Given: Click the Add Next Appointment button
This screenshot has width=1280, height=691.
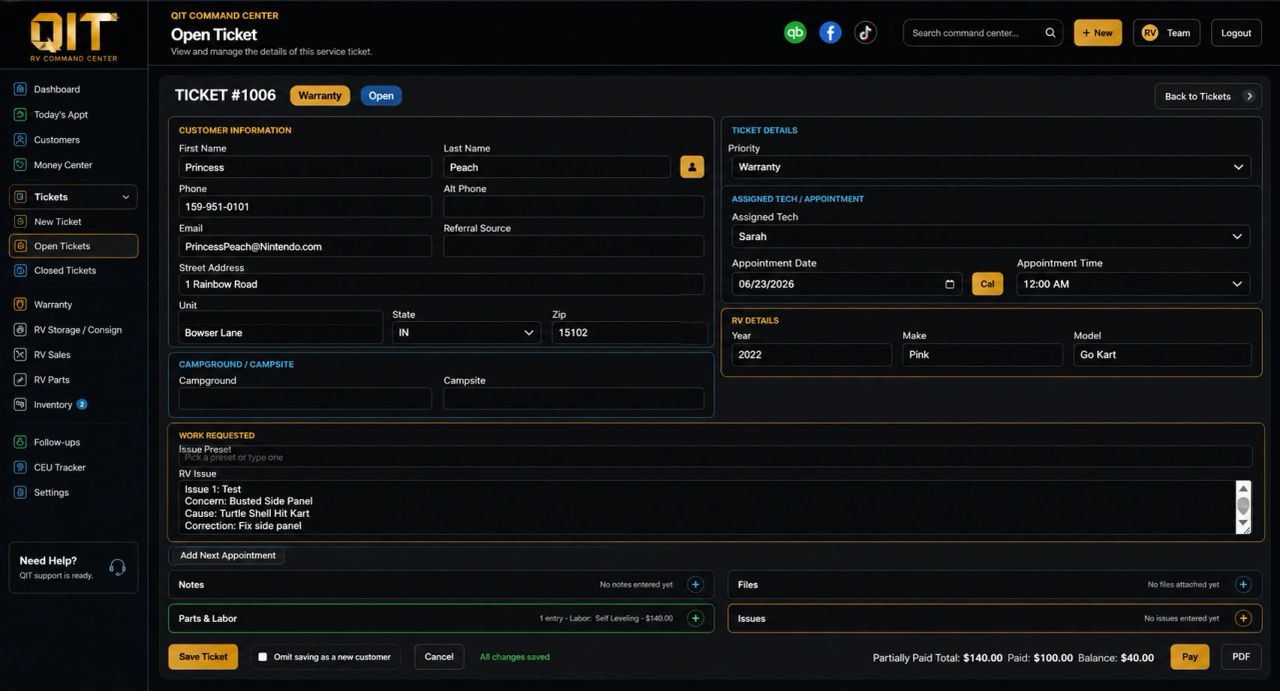Looking at the screenshot, I should tap(227, 555).
